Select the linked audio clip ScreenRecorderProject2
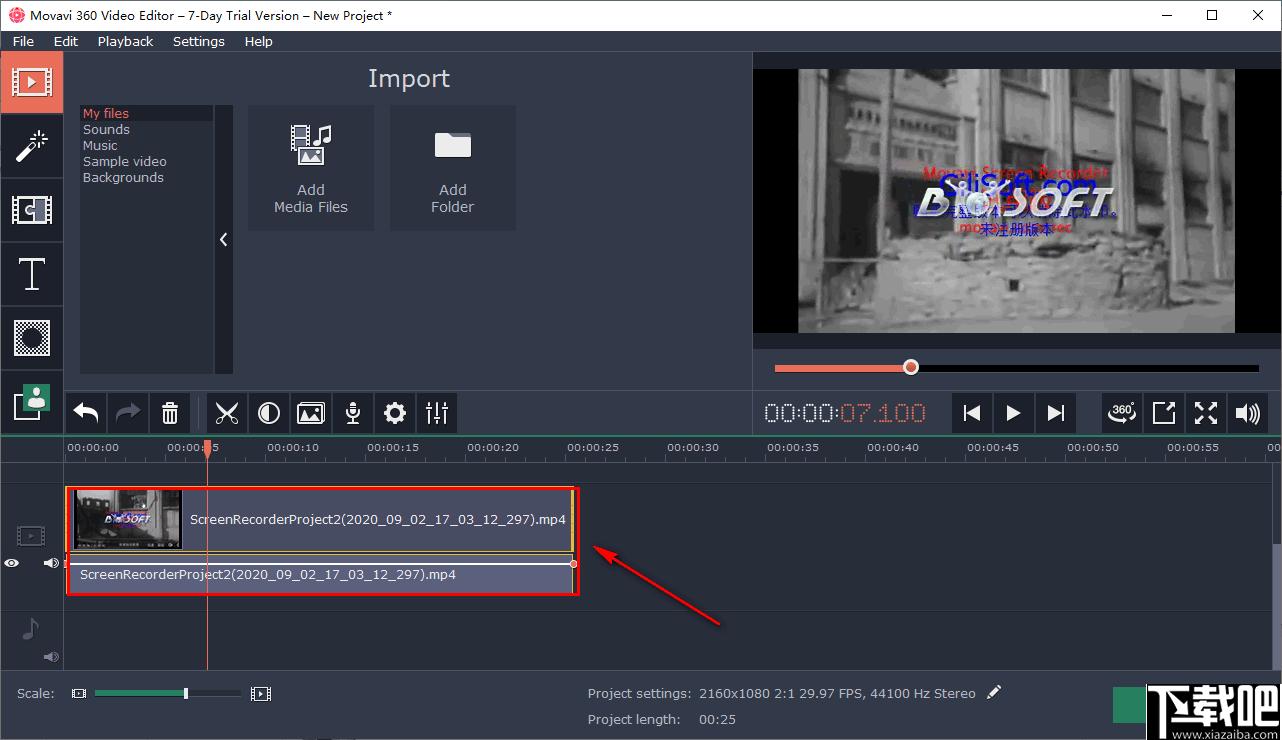1282x740 pixels. pos(320,575)
